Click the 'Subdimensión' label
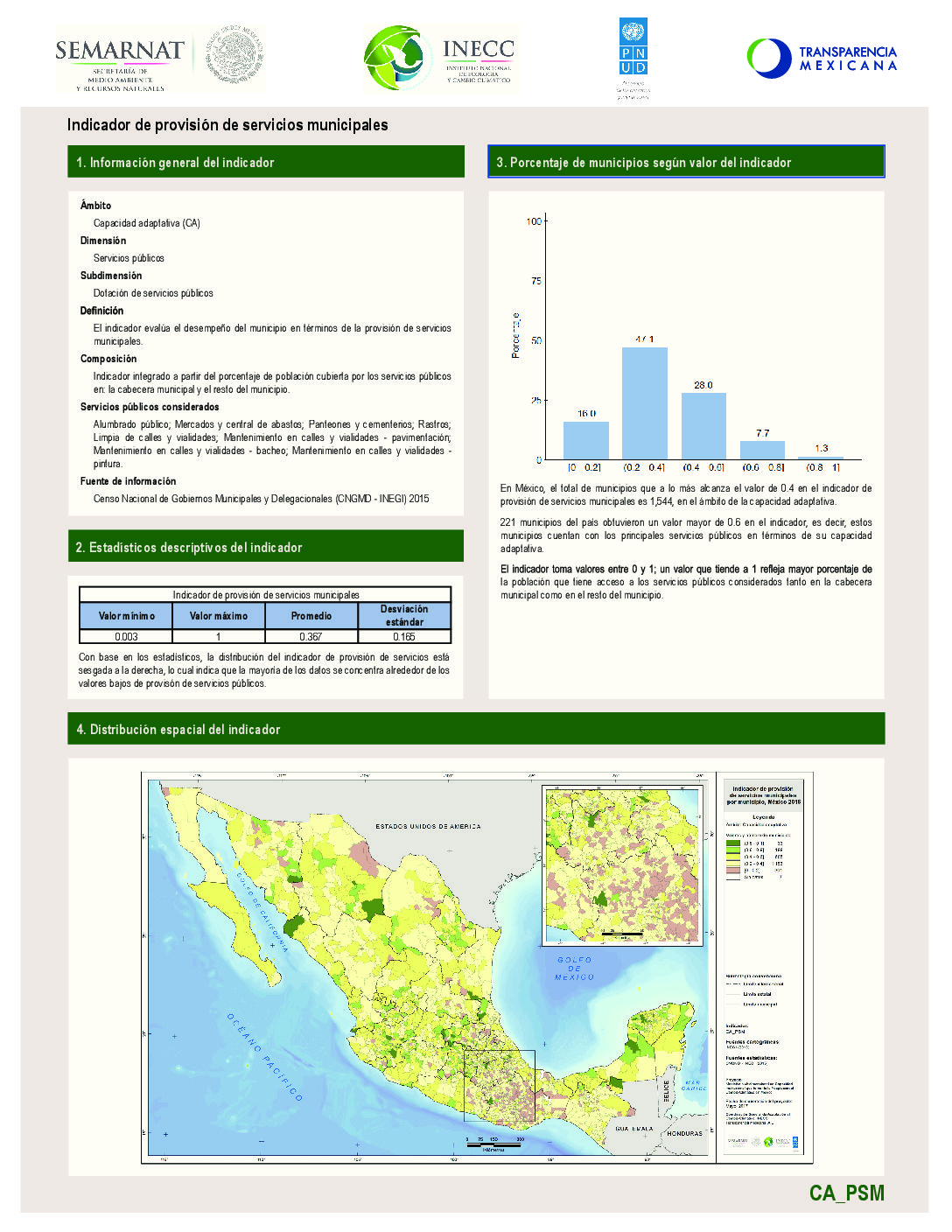Image resolution: width=952 pixels, height=1232 pixels. pyautogui.click(x=111, y=276)
